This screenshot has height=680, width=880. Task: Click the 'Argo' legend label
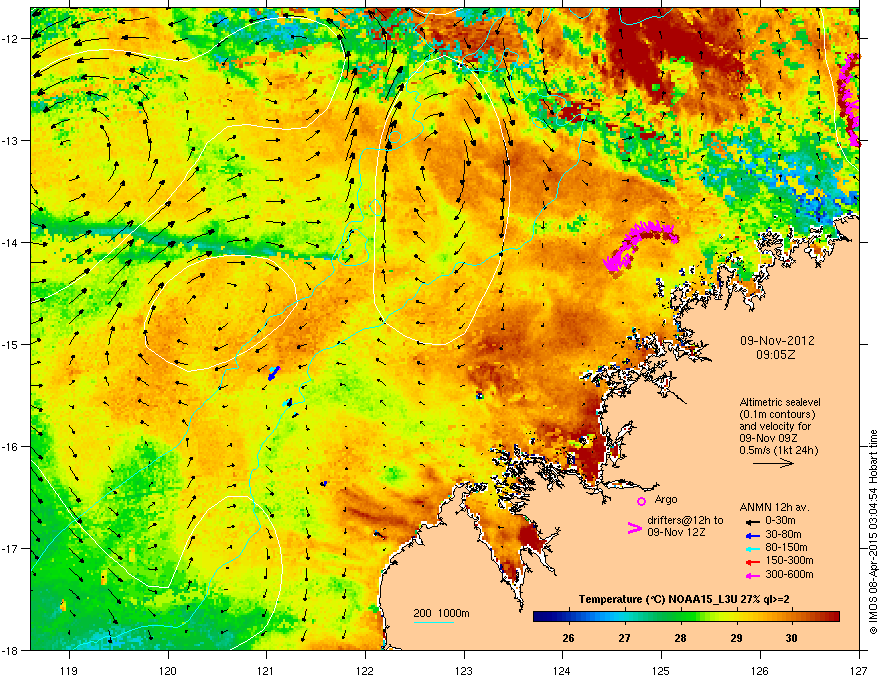pyautogui.click(x=666, y=499)
